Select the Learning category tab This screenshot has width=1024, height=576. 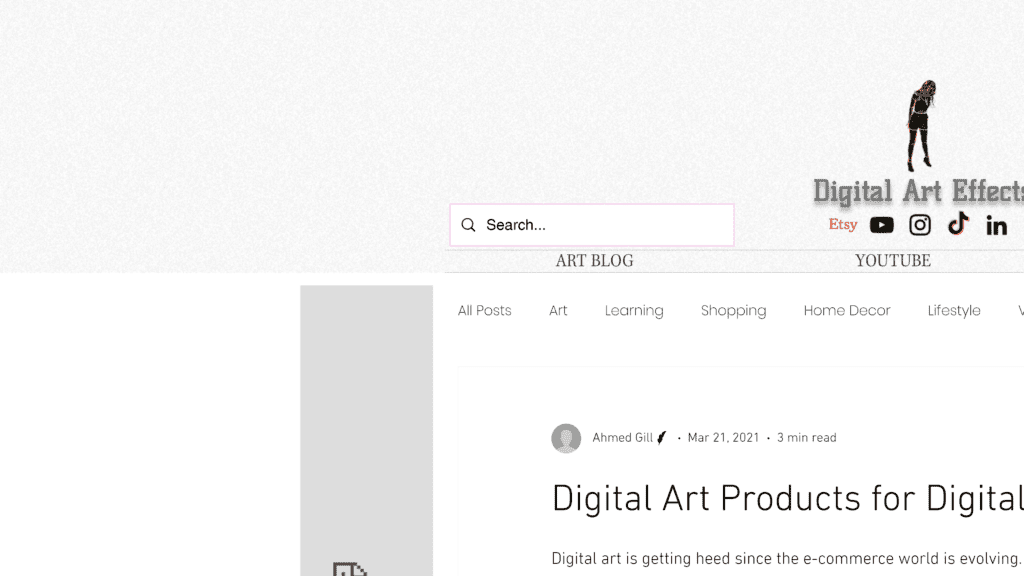point(634,311)
